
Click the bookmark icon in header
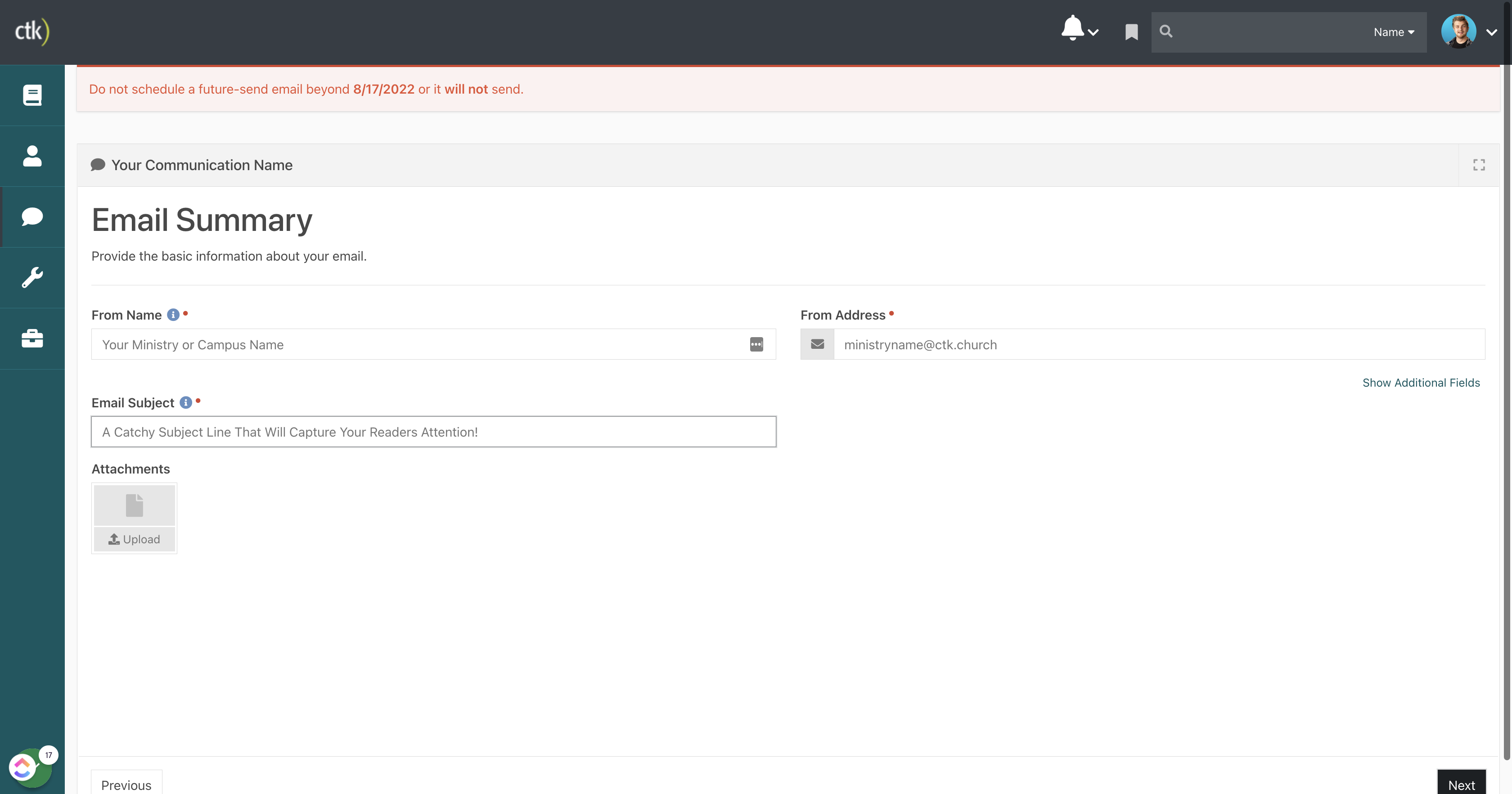click(x=1131, y=32)
